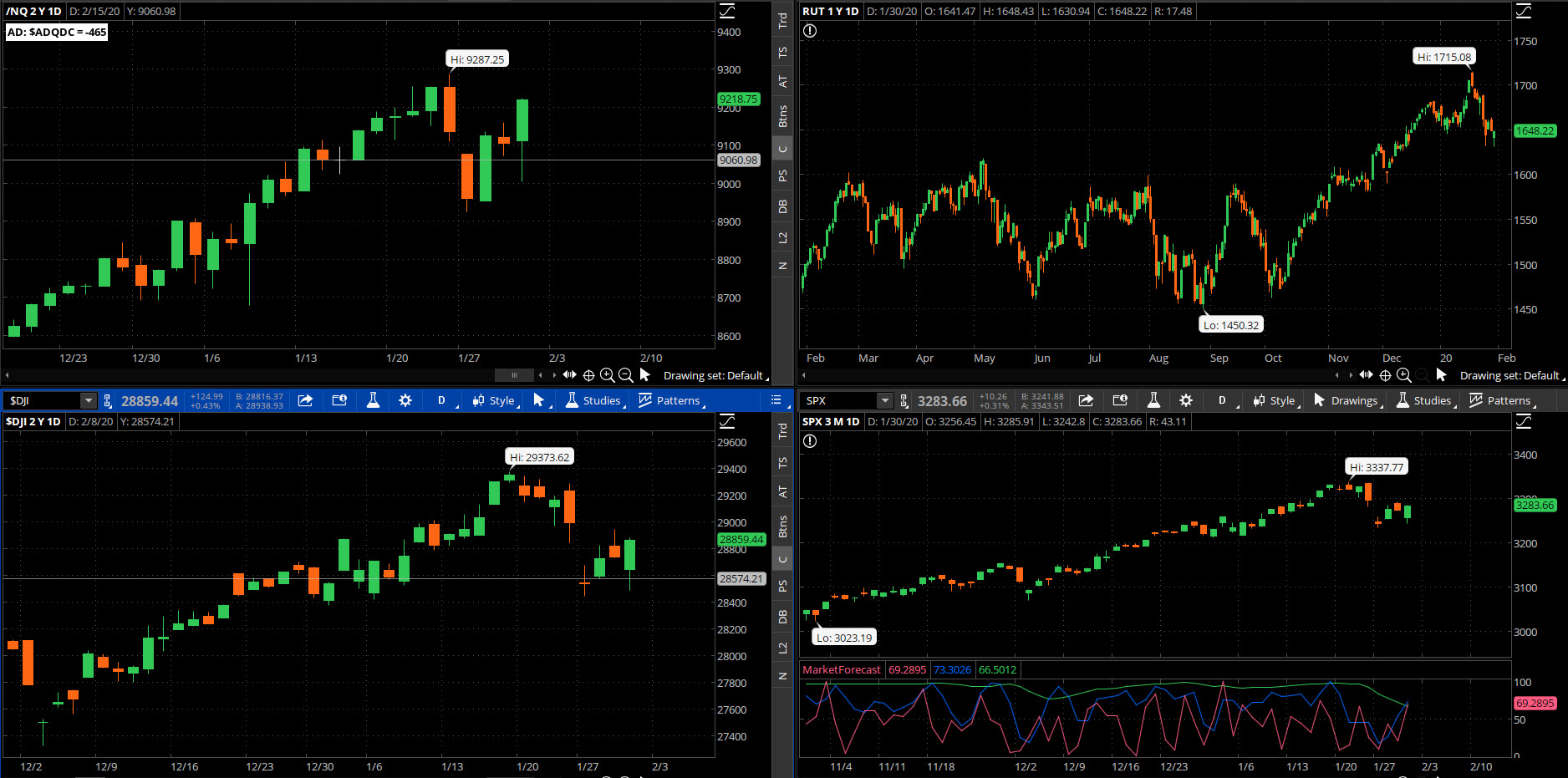Viewport: 1568px width, 778px height.
Task: Click the share icon in the $DJI chart toolbar
Action: (306, 400)
